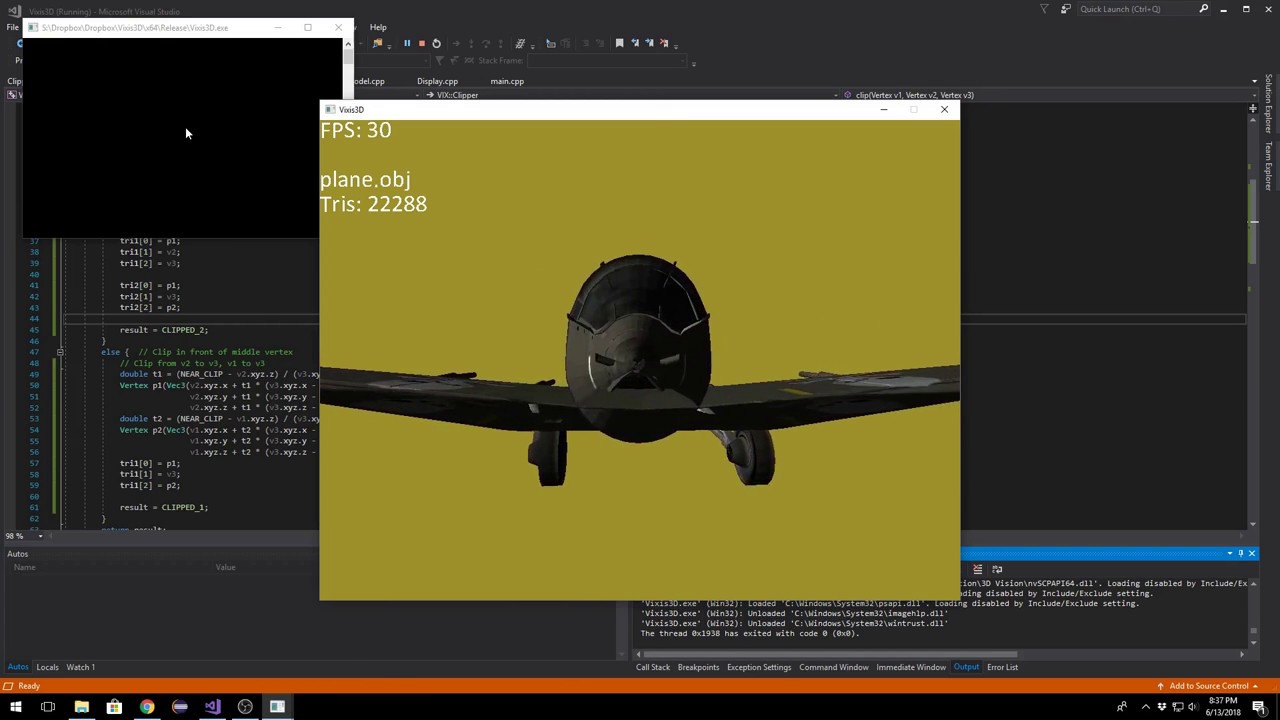Switch to the Display.cpp tab
The height and width of the screenshot is (720, 1280).
[x=437, y=81]
